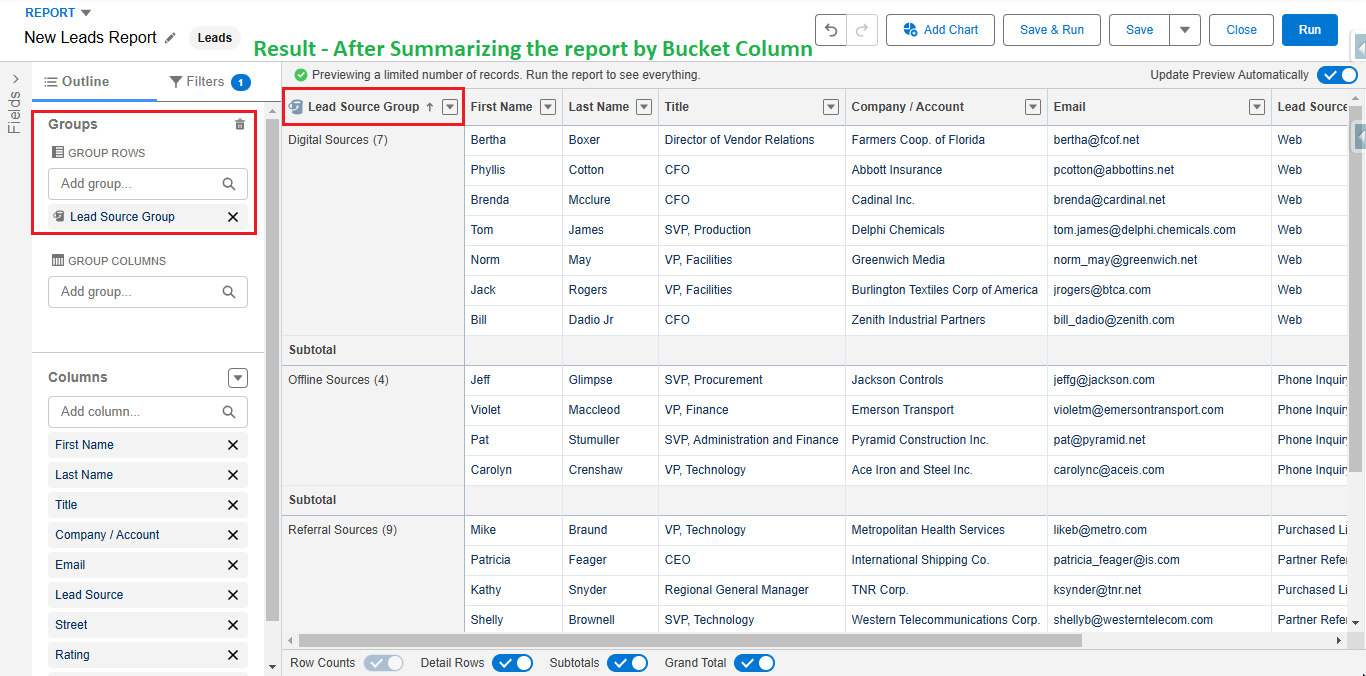Expand the Fields side panel

(14, 80)
